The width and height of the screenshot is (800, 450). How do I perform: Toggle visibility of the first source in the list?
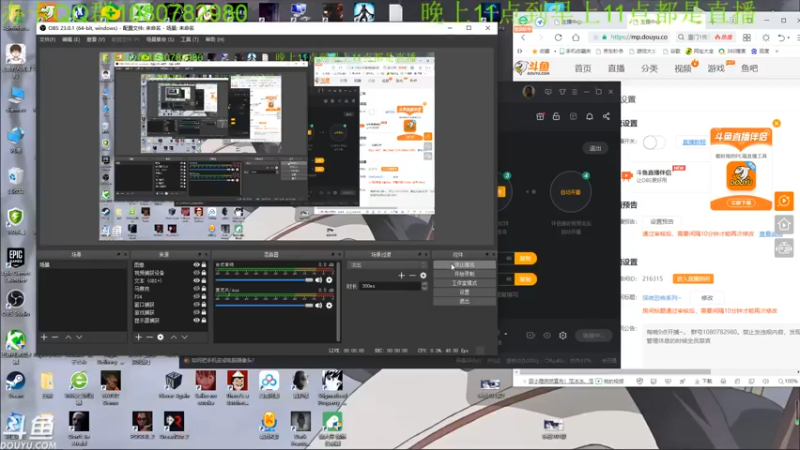(196, 265)
